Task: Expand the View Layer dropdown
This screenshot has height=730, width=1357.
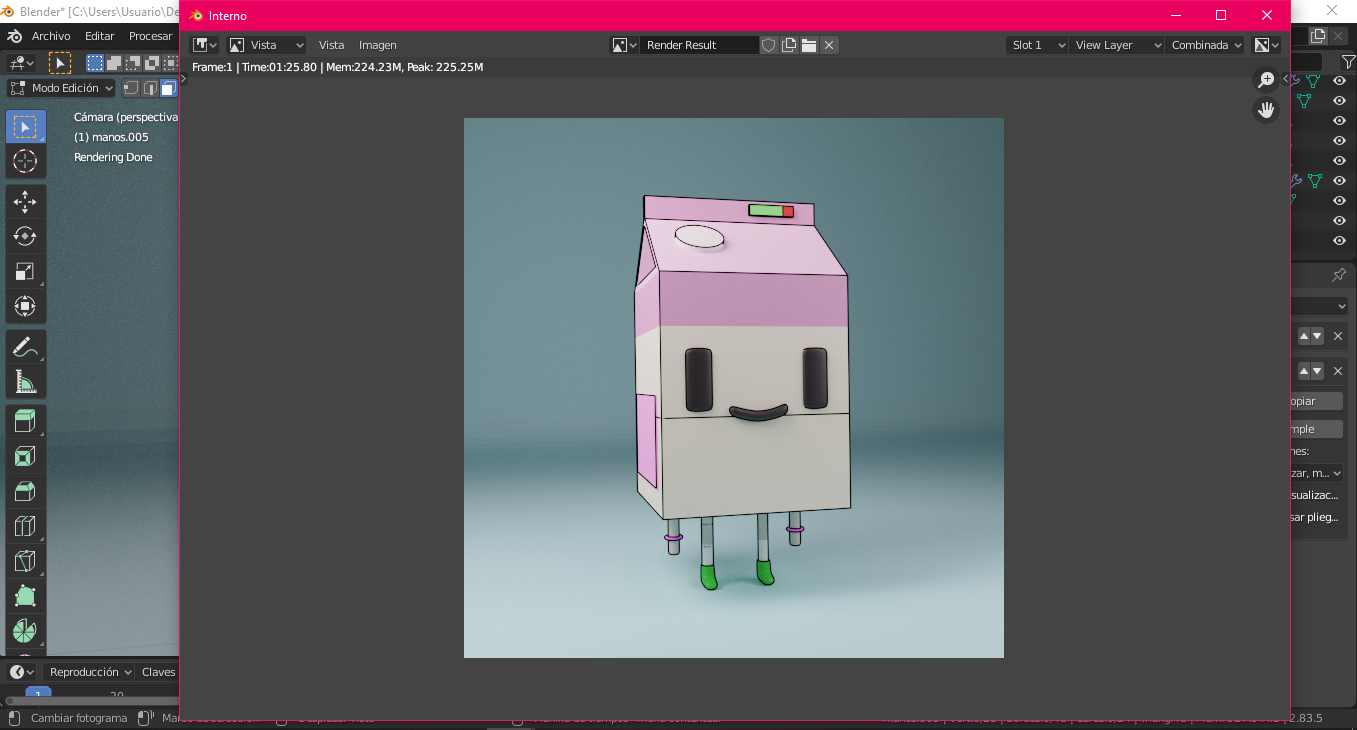Action: pyautogui.click(x=1115, y=45)
